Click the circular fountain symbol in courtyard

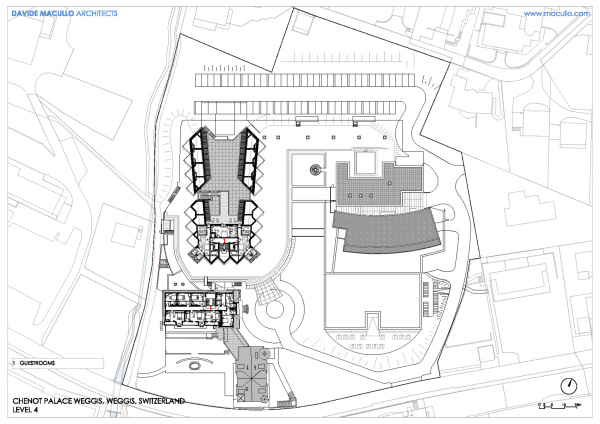316,170
